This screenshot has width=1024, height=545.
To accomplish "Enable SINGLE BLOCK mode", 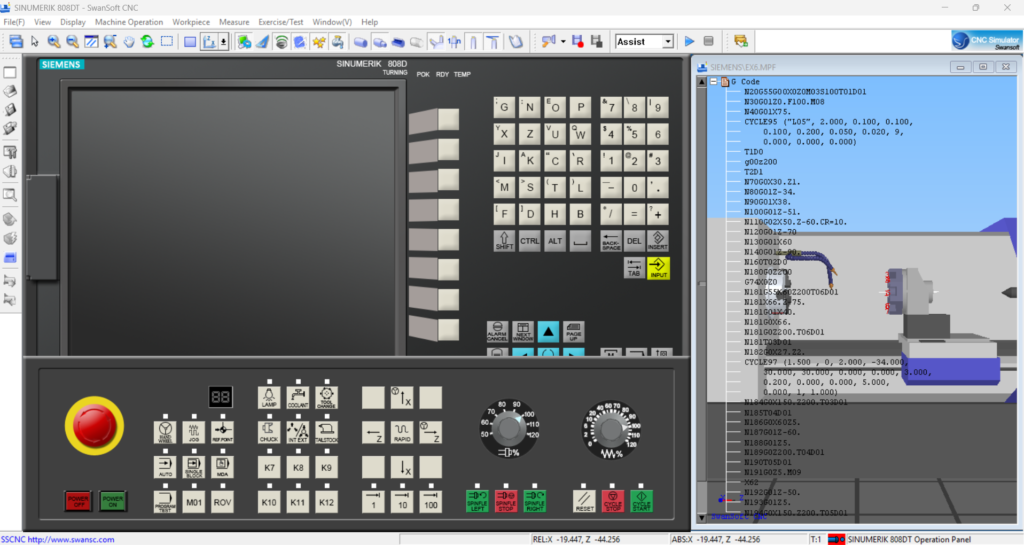I will pyautogui.click(x=194, y=466).
